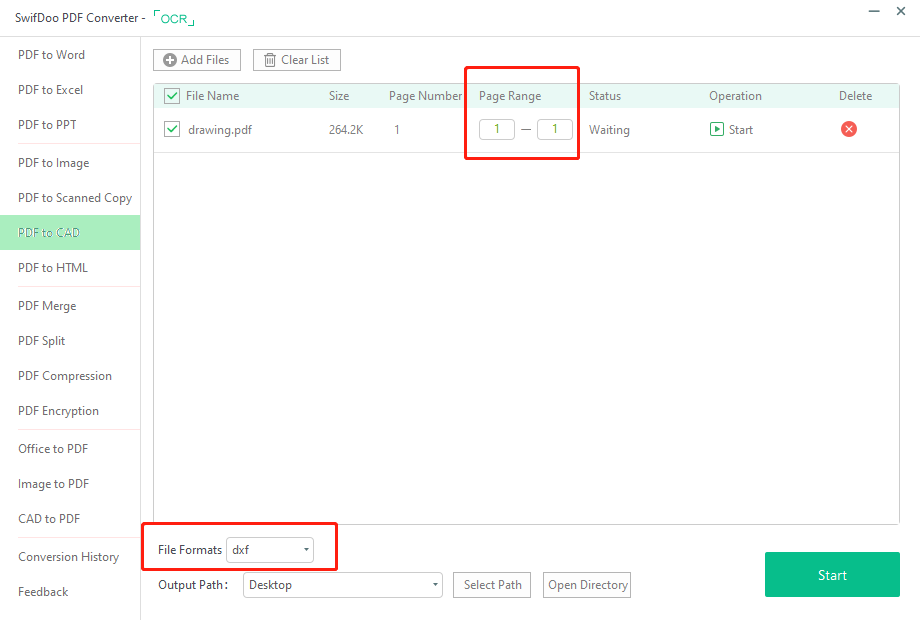
Task: Click the Status column header
Action: click(x=605, y=96)
